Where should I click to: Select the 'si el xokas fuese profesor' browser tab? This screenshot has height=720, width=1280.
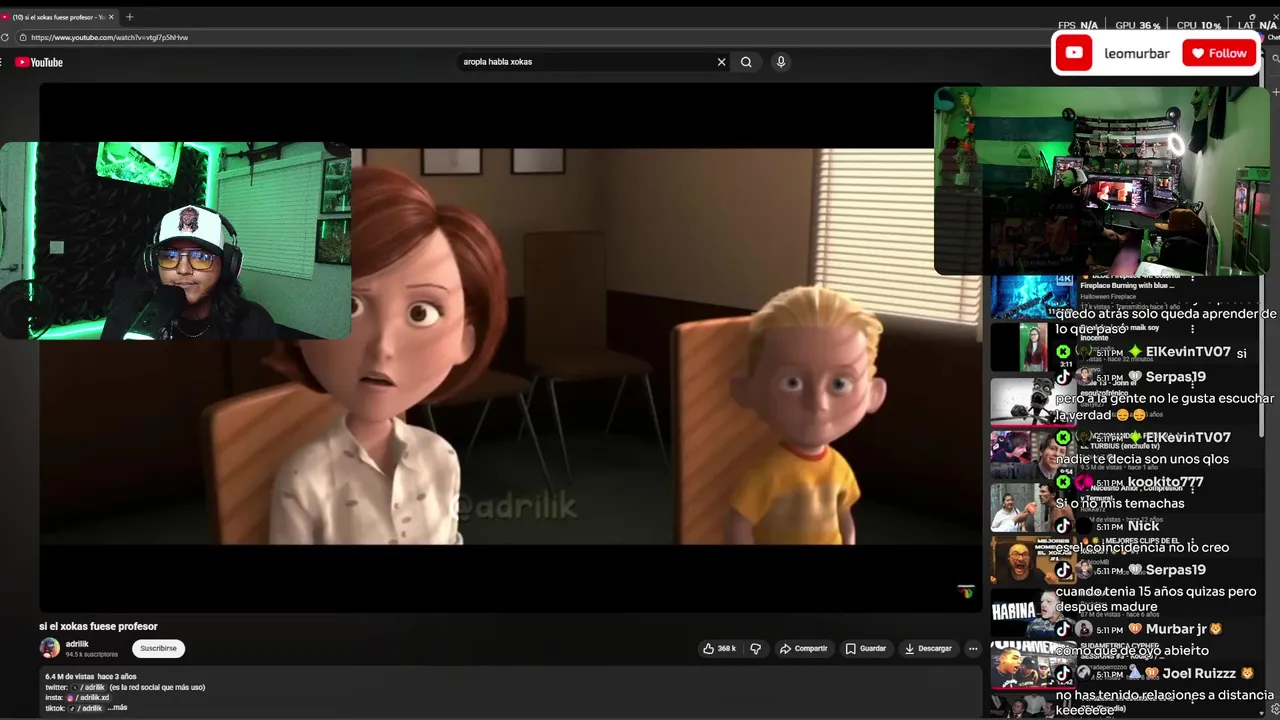[58, 17]
